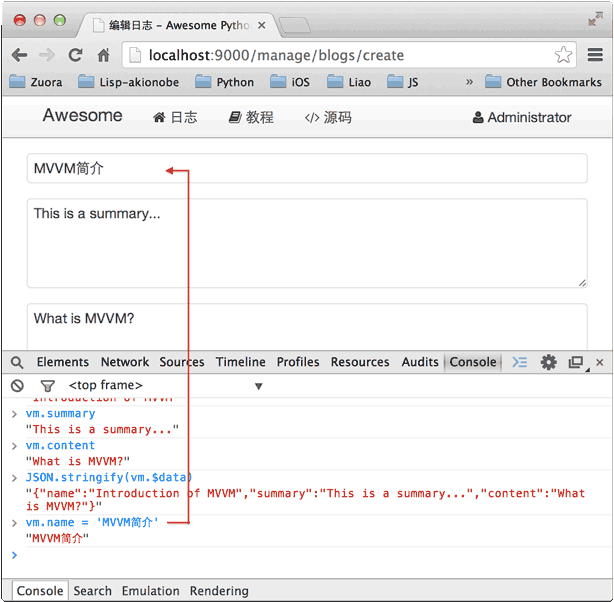Open the 教程 navigation link
Viewport: 614px width, 602px height.
[251, 117]
